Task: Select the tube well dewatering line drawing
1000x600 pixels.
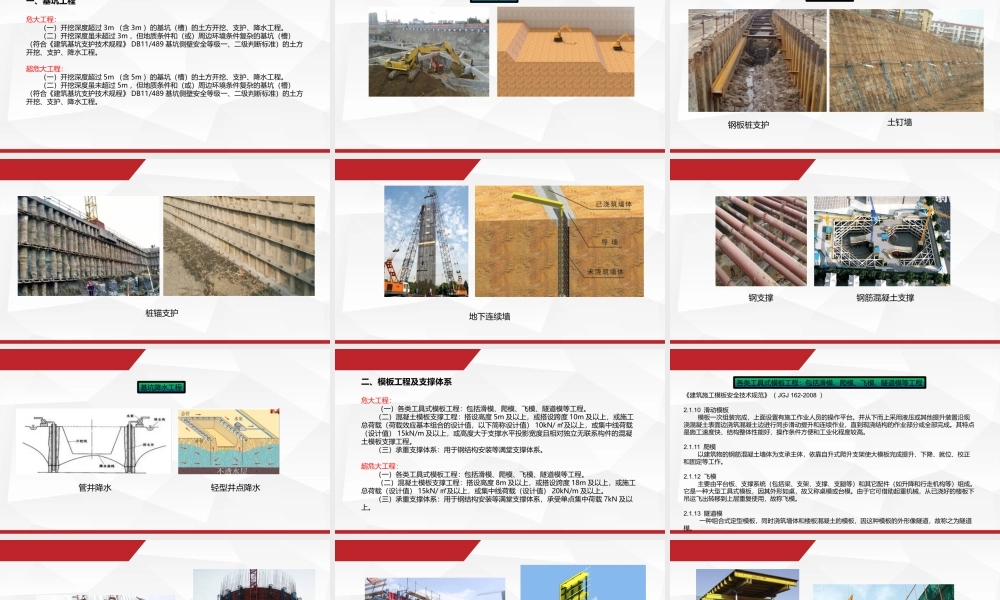Action: point(93,441)
